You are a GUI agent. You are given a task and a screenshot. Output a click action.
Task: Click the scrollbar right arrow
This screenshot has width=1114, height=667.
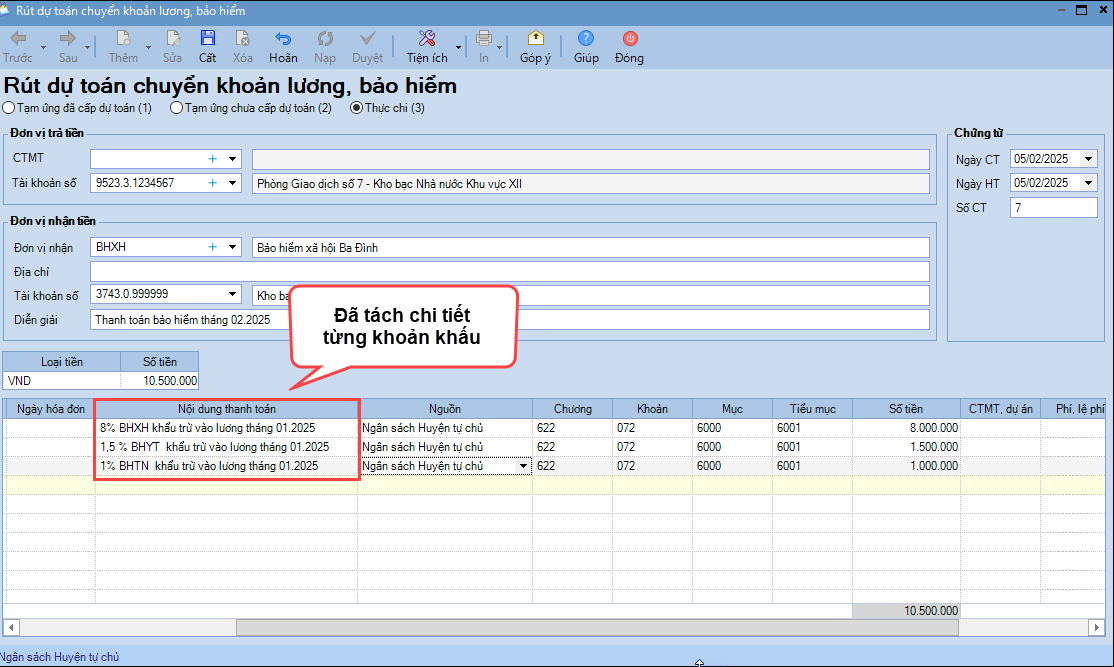point(1097,628)
